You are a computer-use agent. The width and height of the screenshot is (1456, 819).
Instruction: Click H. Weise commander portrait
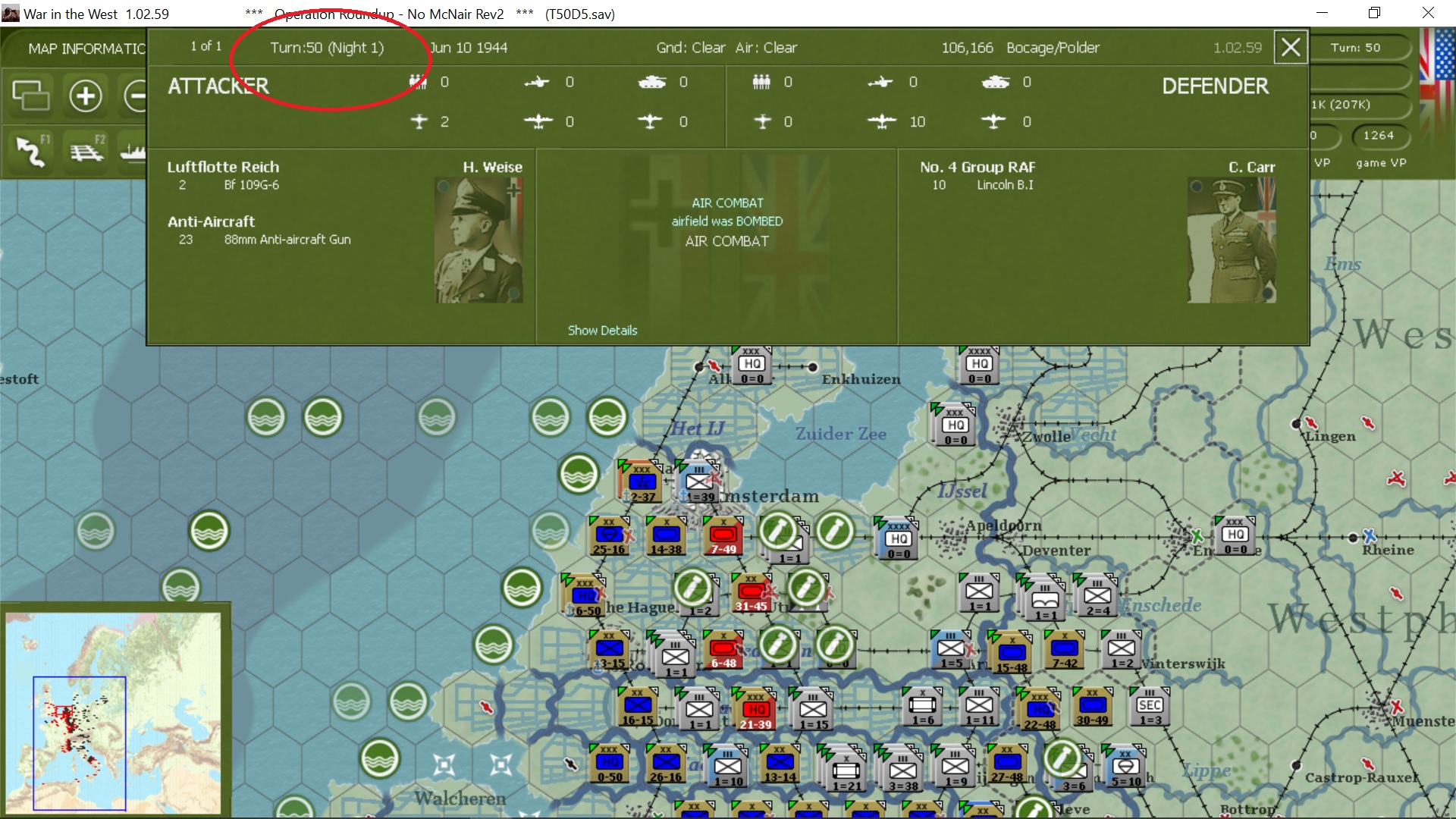(479, 240)
